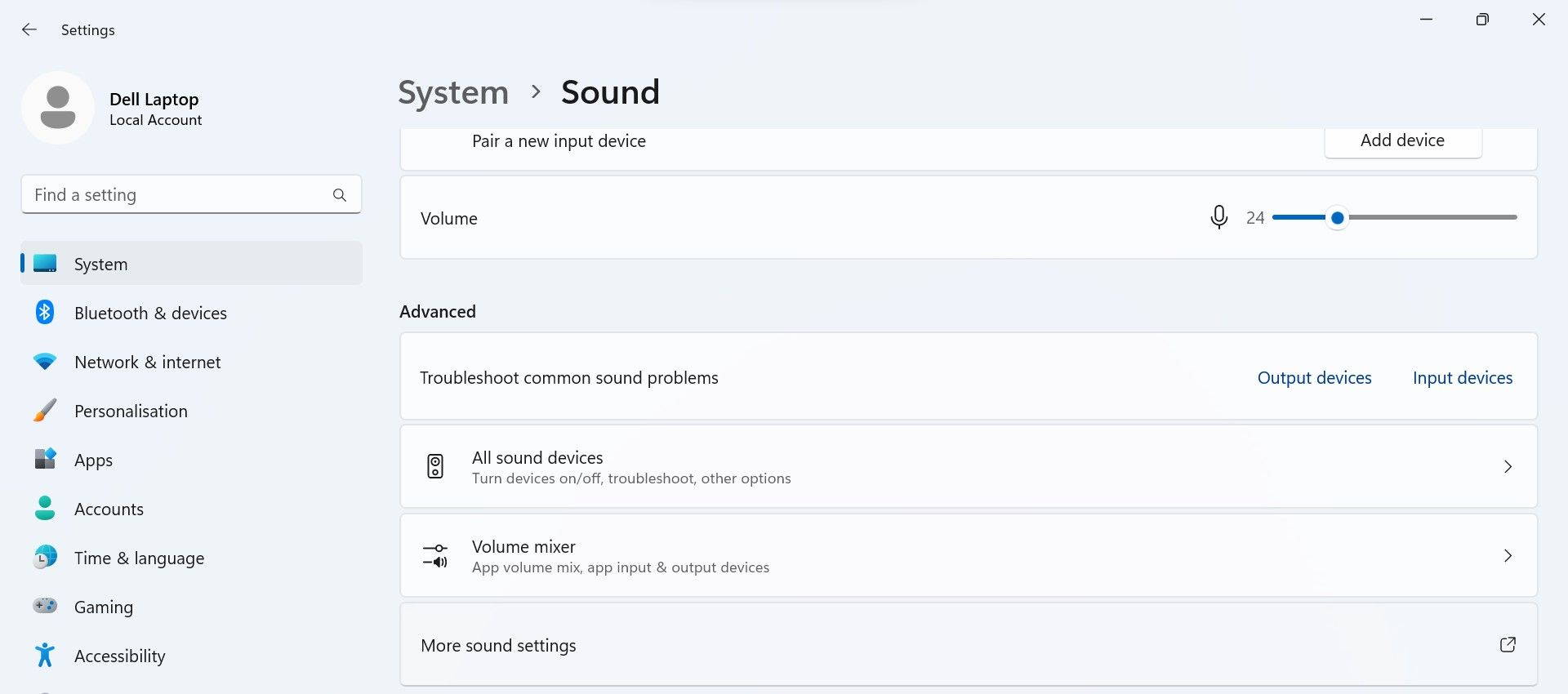The width and height of the screenshot is (1568, 694).
Task: Expand the Volume mixer chevron
Action: tap(1508, 556)
